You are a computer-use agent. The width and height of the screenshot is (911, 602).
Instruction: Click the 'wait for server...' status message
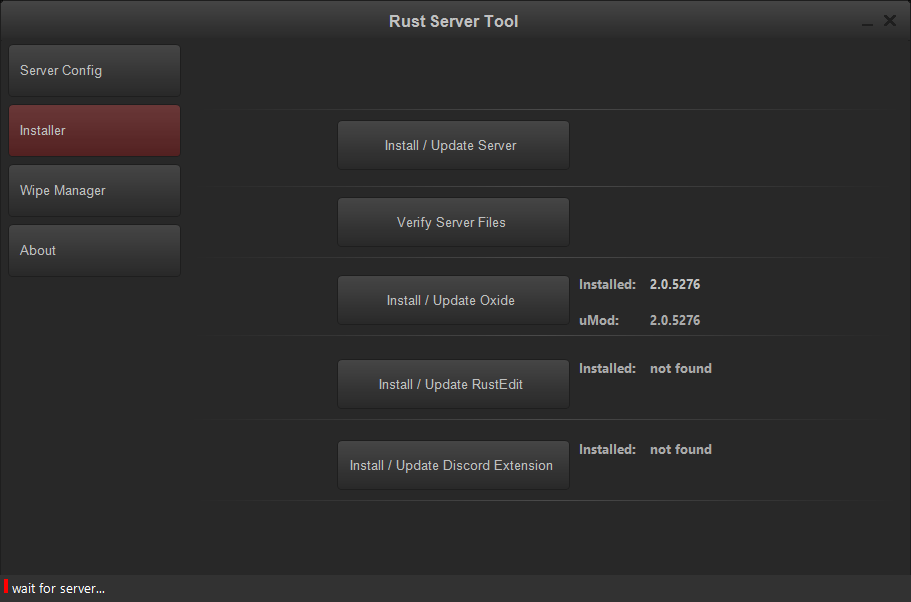pos(58,589)
